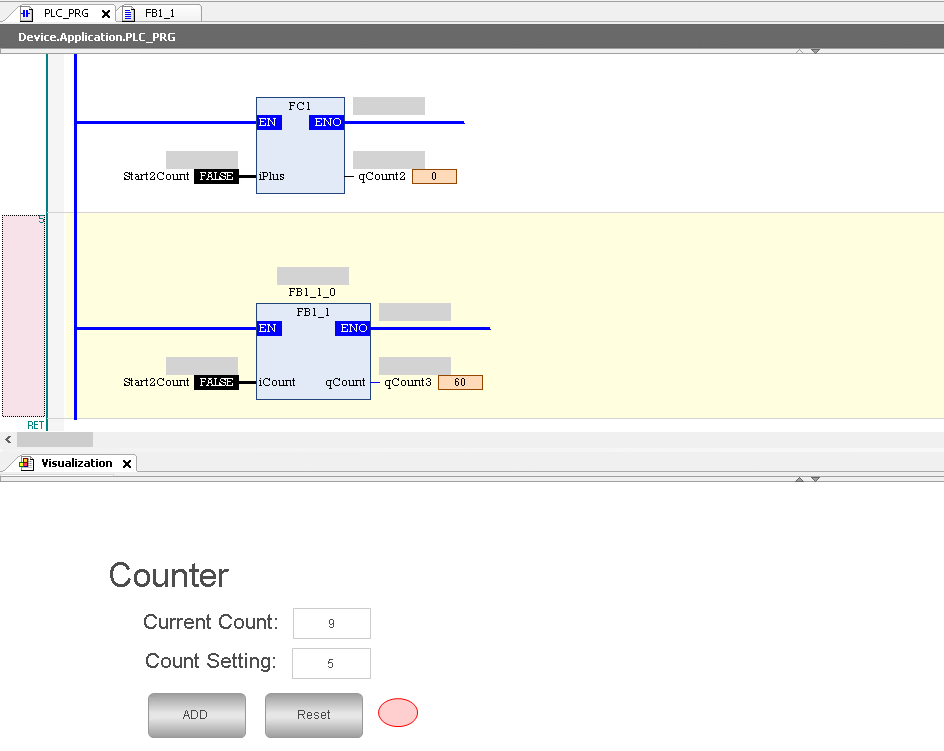
Task: Select the qCount3 watch value showing 60
Action: click(459, 381)
